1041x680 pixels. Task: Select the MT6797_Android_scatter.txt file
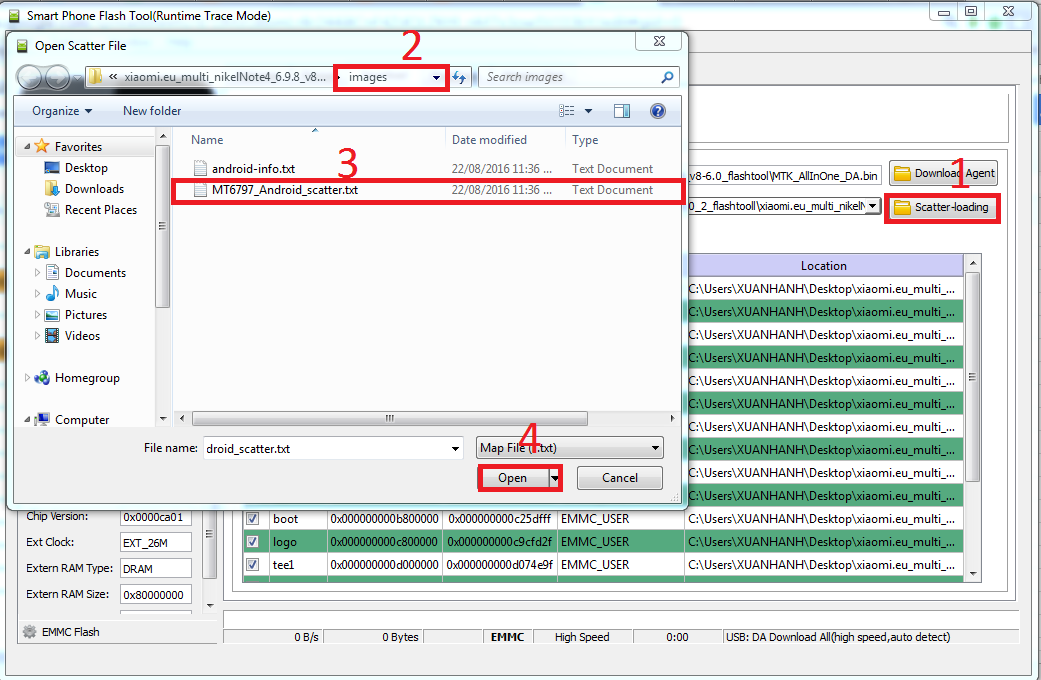point(285,190)
